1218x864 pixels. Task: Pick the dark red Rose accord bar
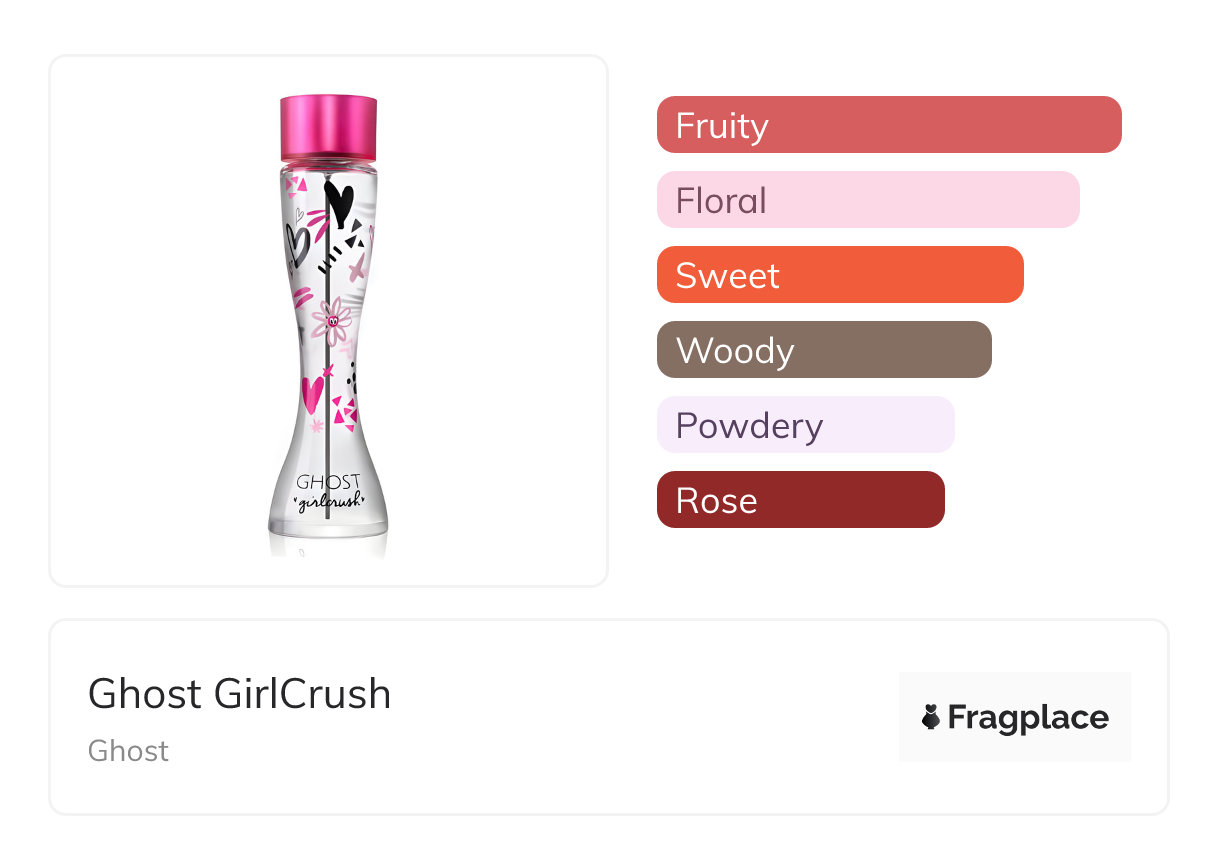point(800,500)
